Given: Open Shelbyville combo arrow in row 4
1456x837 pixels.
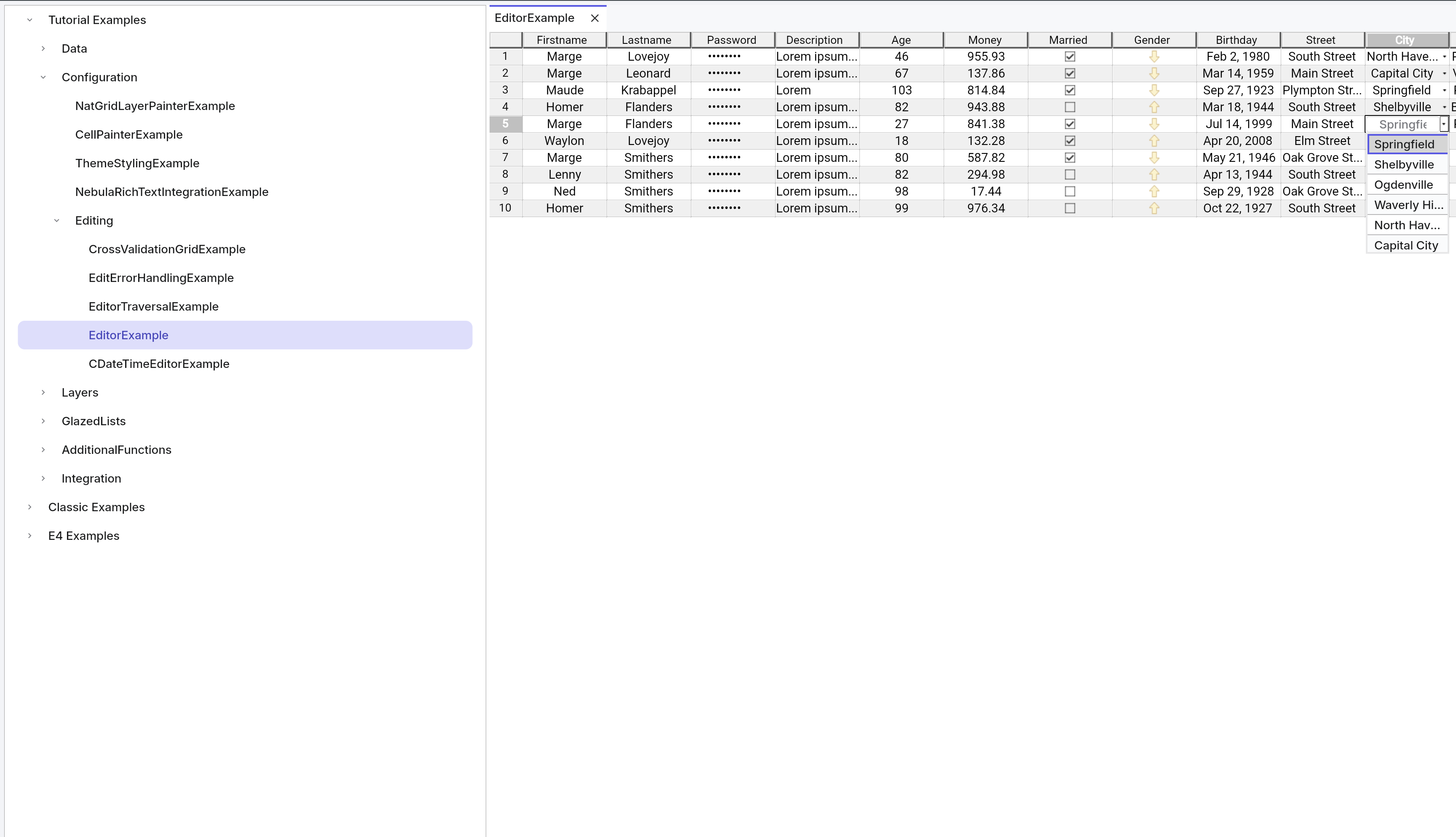Looking at the screenshot, I should (x=1444, y=107).
